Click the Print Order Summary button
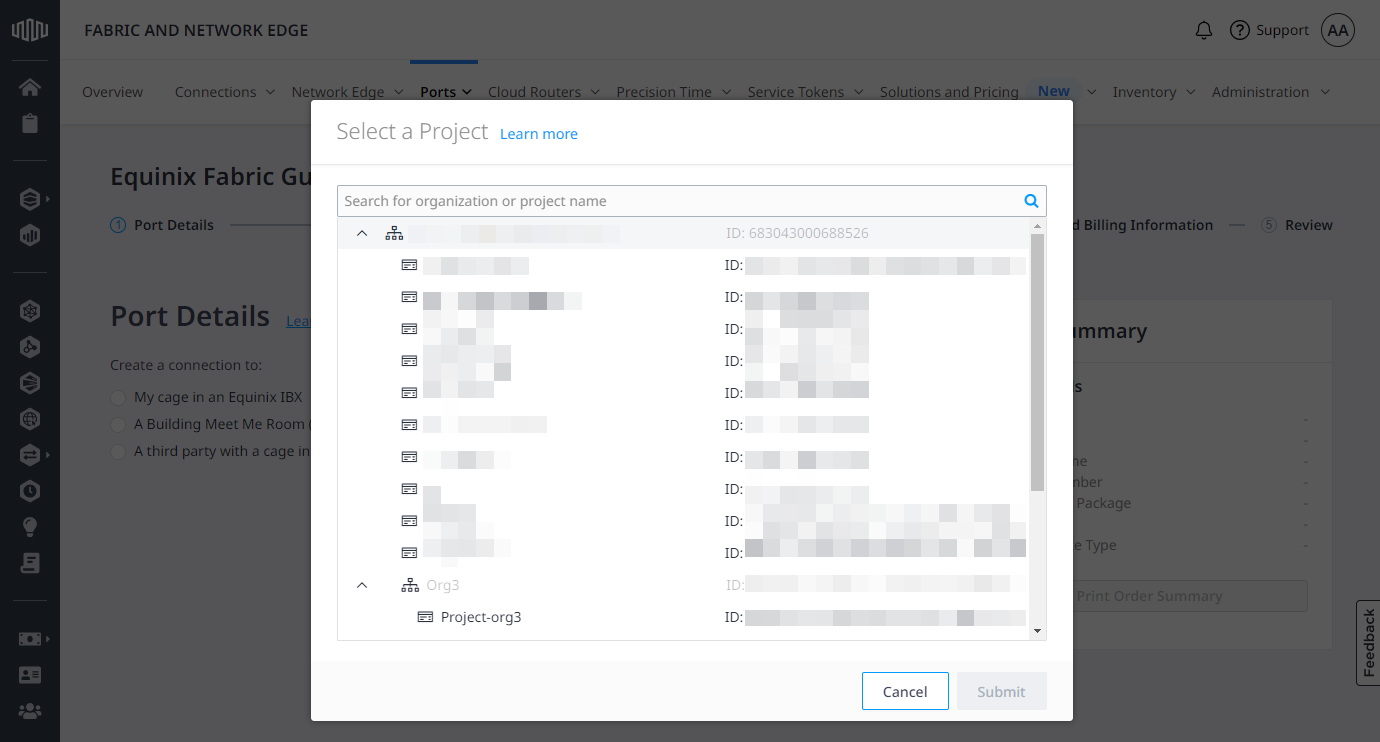The height and width of the screenshot is (742, 1380). pos(1149,596)
